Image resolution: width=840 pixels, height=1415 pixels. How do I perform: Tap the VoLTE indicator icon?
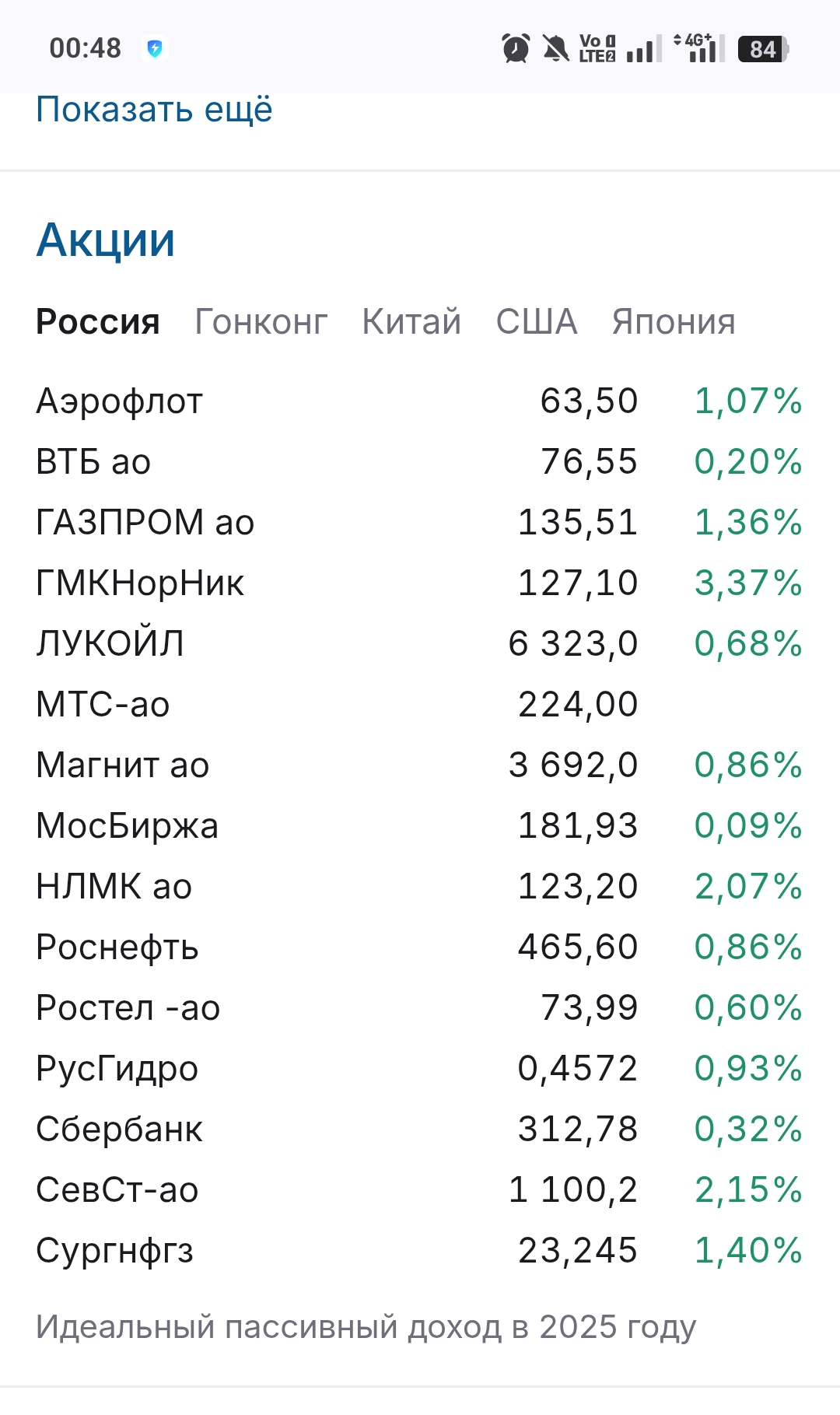[597, 48]
